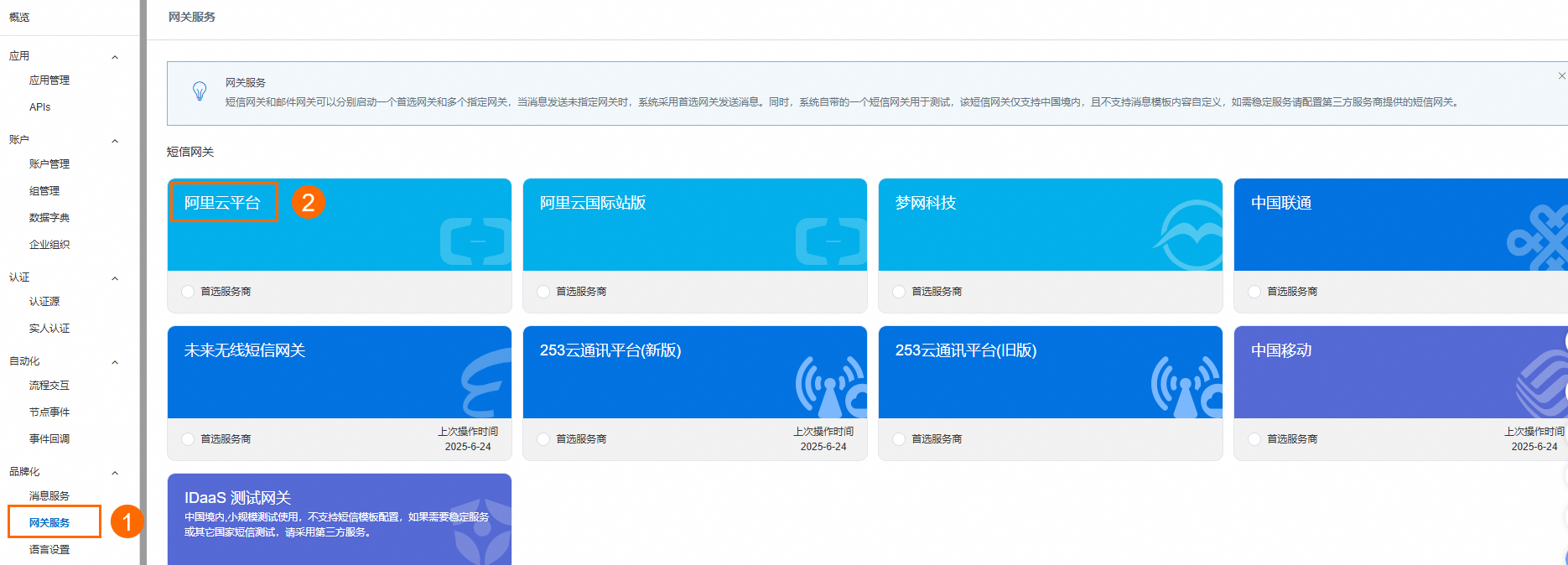Click 上次操作时间 on 未来无线短信网关 card
Screen dimensions: 1568x565
[x=468, y=432]
